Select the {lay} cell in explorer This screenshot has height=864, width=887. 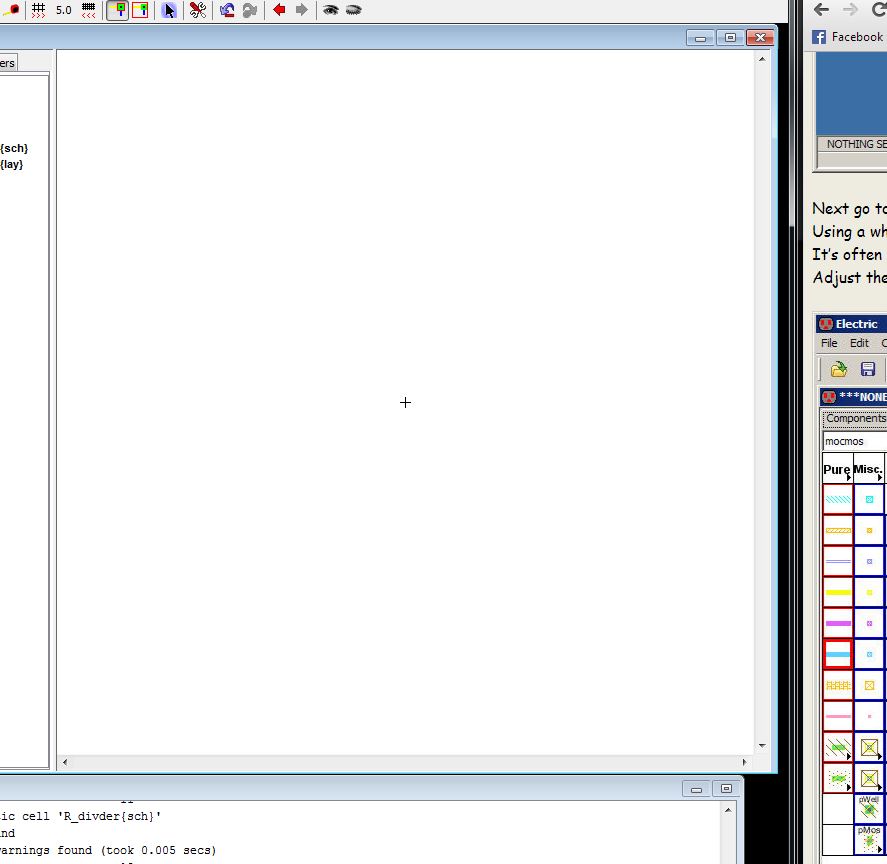pos(11,165)
